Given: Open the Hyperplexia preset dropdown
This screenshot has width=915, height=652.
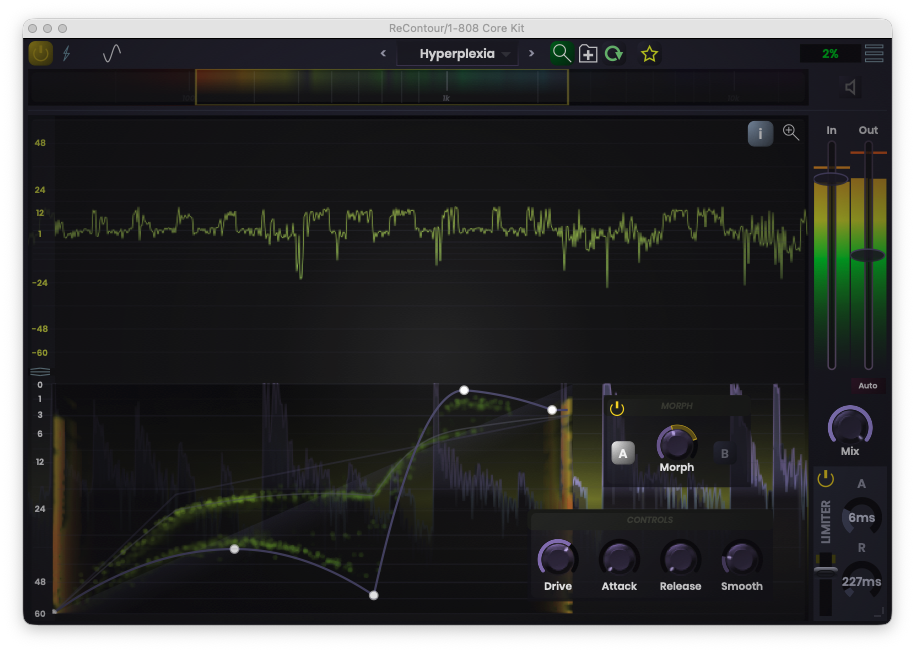Looking at the screenshot, I should [458, 54].
